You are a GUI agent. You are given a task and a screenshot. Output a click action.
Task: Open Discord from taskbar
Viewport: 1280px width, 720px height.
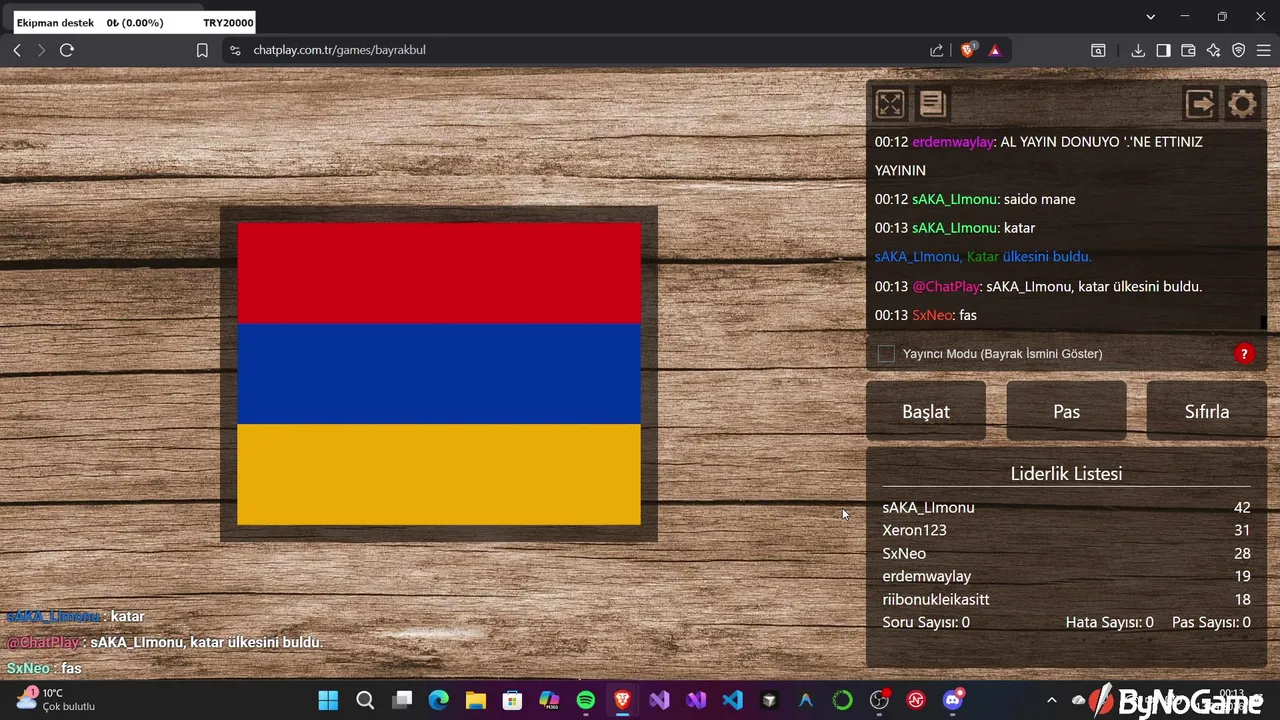tap(953, 700)
